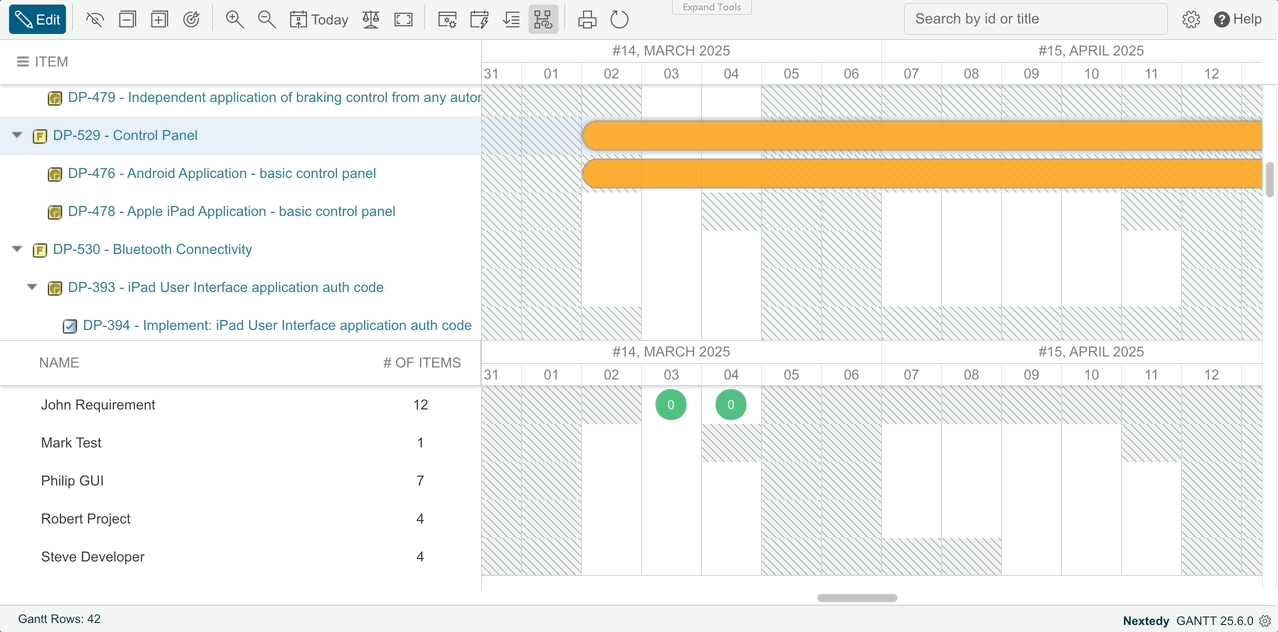Click the DP-393 requirement icon
The image size is (1278, 632).
[x=55, y=288]
